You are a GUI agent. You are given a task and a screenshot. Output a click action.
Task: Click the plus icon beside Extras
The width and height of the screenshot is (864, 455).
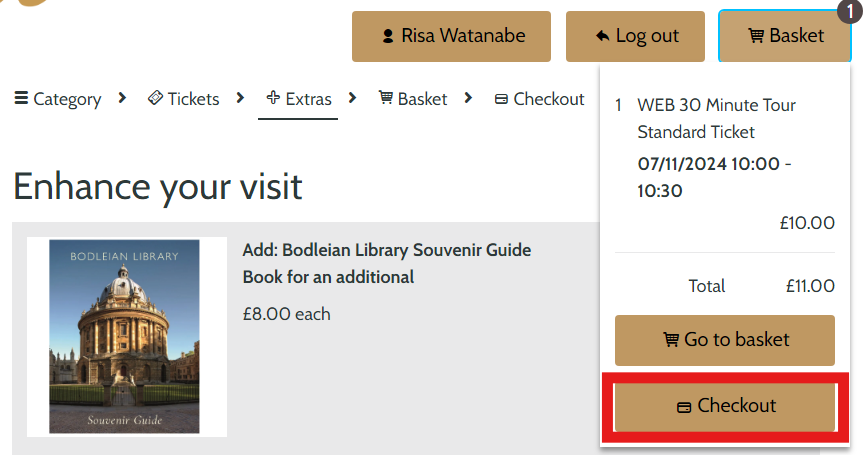pos(273,98)
